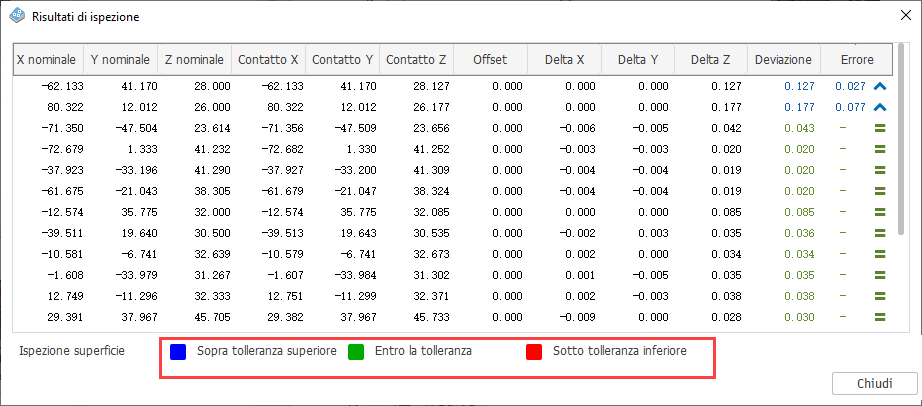
Task: Select X nominale cell -62.133
Action: tap(63, 86)
